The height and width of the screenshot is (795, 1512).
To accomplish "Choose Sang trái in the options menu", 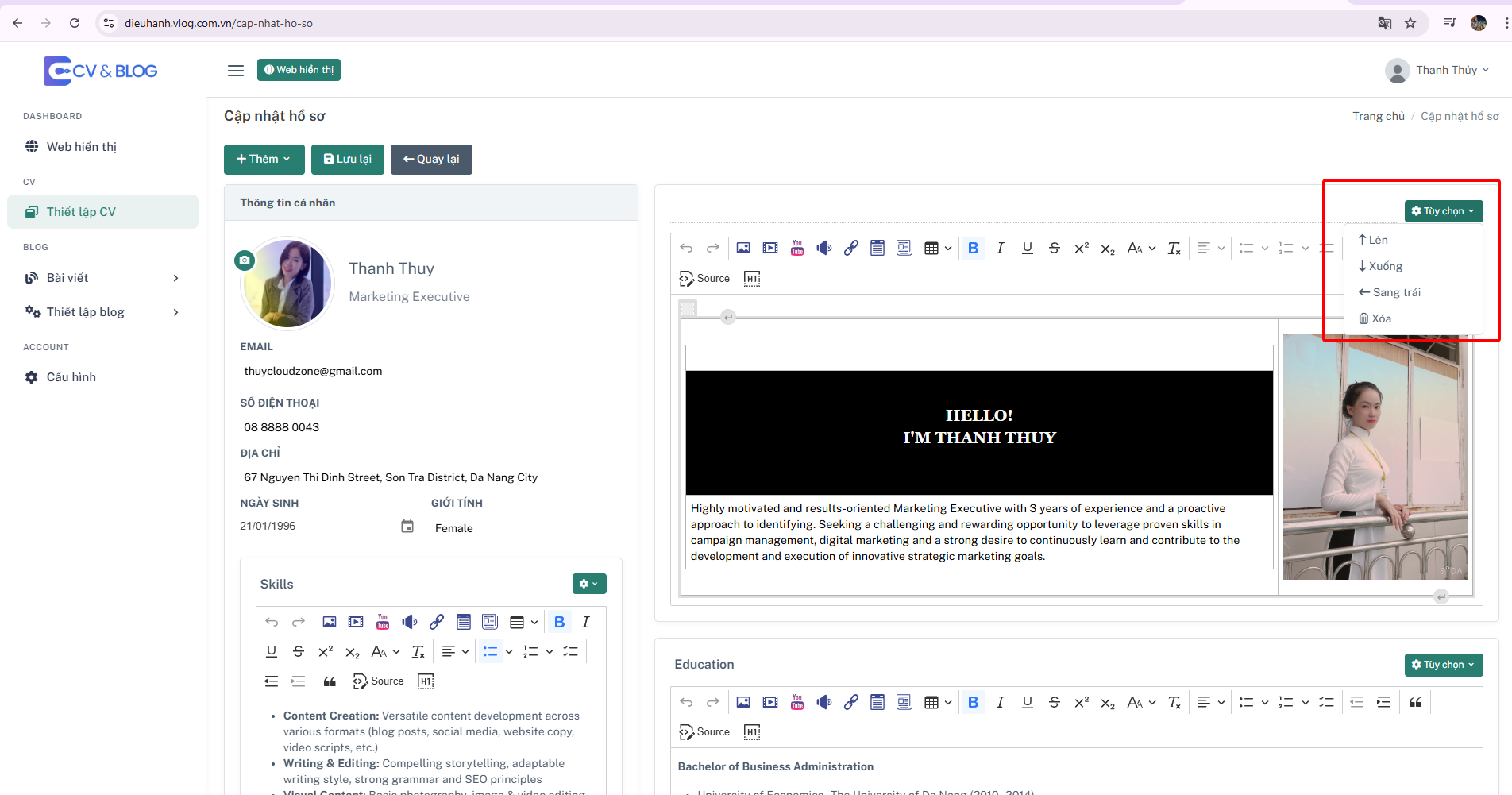I will 1390,292.
